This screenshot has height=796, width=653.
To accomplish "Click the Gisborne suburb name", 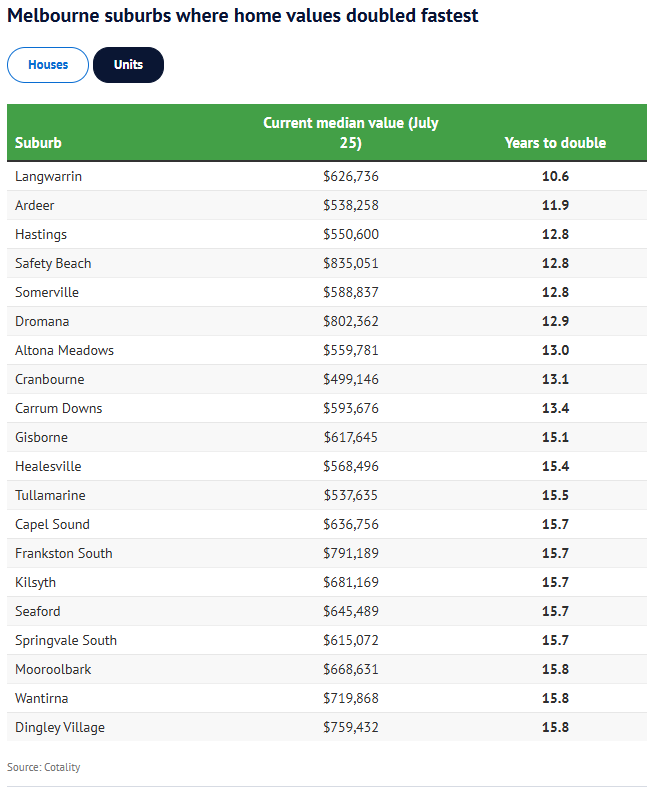I will tap(42, 437).
